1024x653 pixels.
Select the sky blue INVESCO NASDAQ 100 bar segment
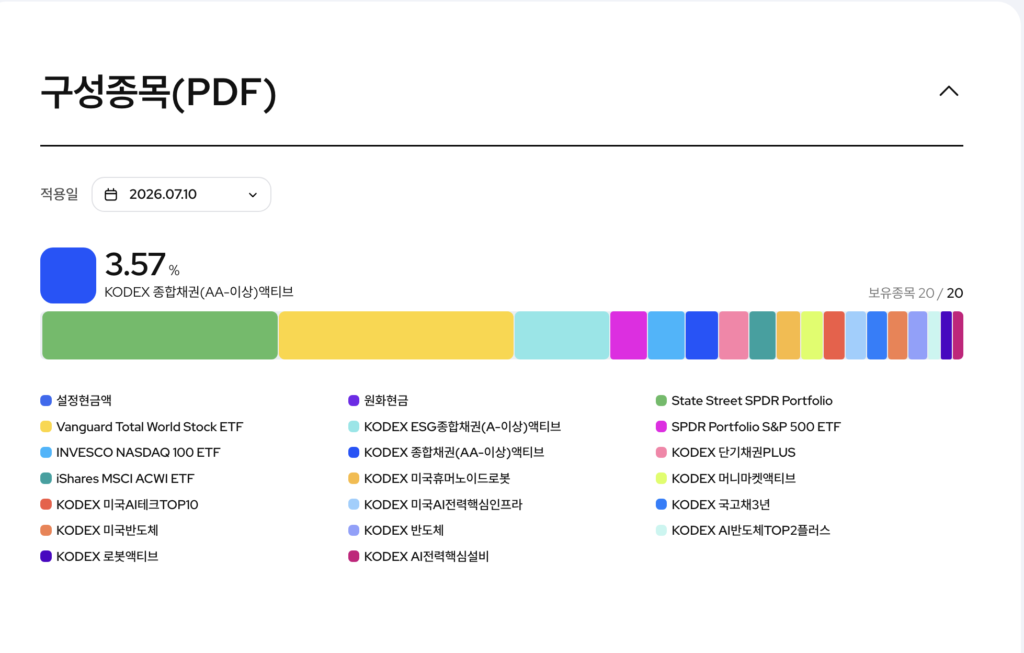666,336
